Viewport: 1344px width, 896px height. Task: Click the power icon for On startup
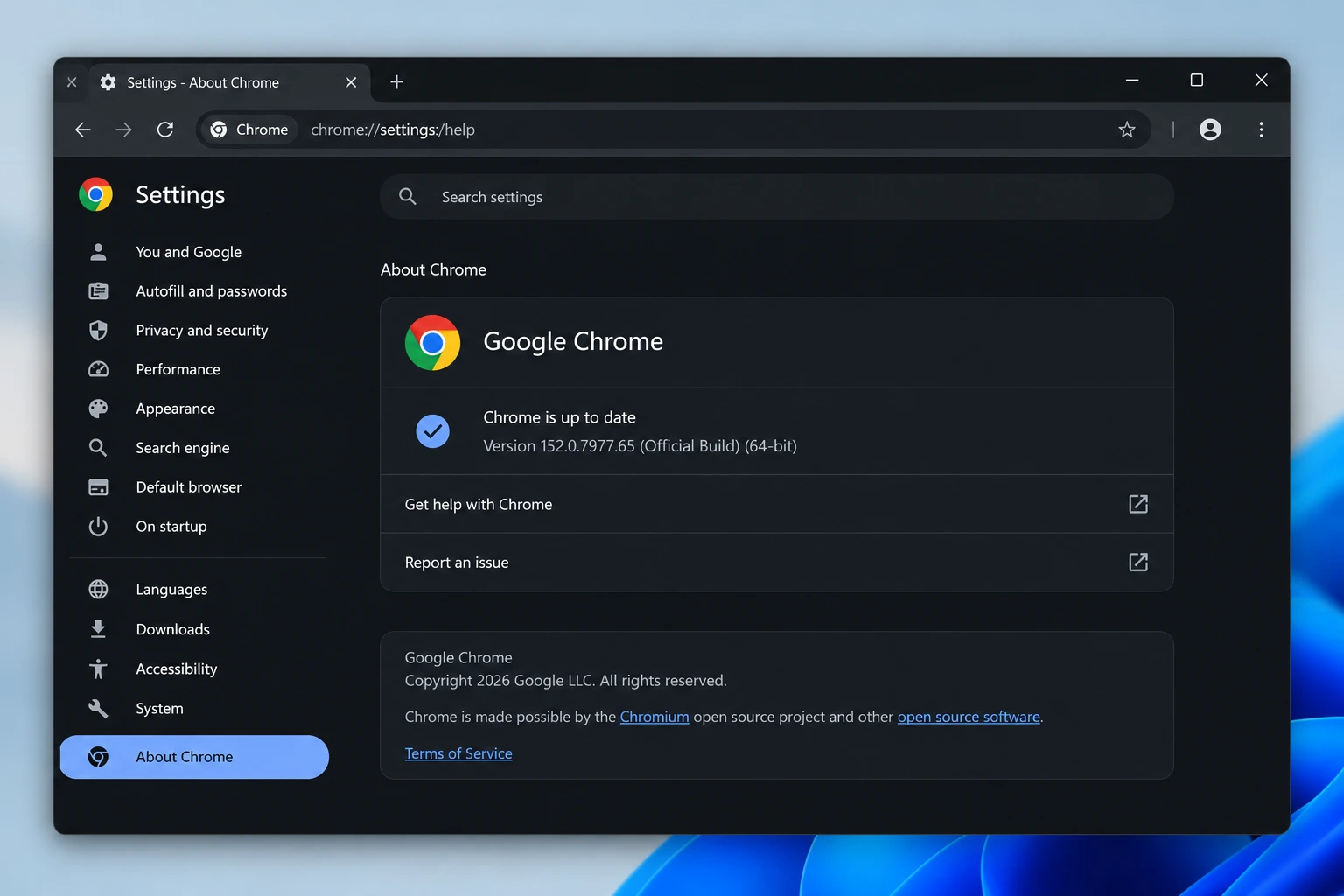point(98,526)
